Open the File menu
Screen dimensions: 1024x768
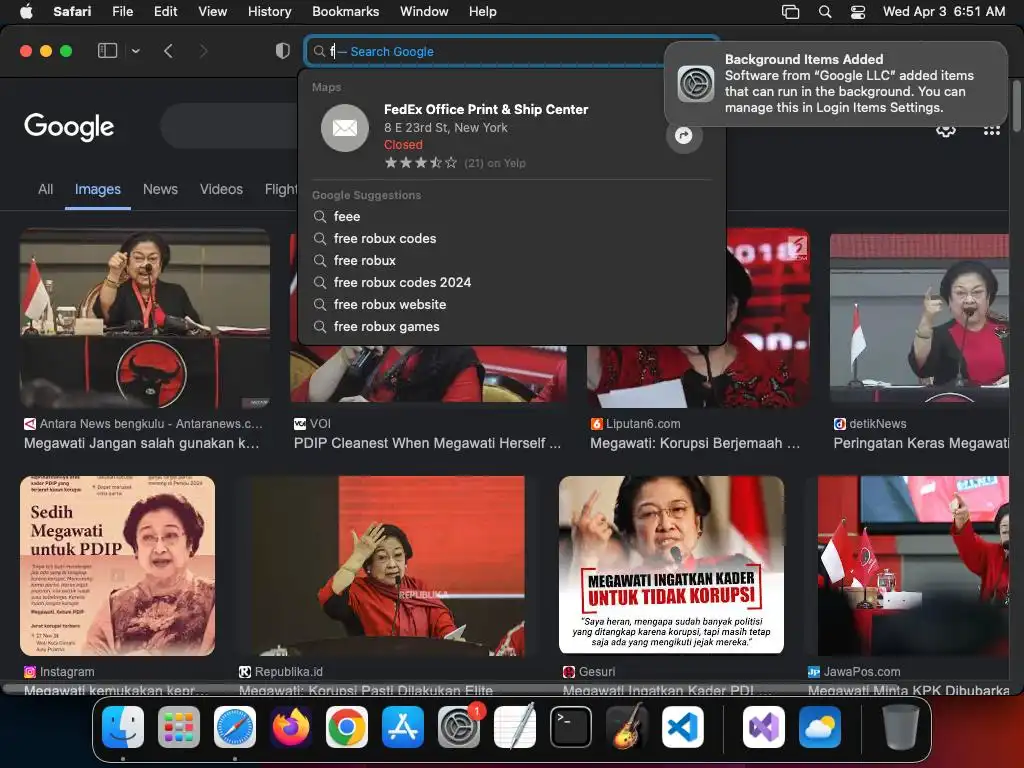pos(123,12)
